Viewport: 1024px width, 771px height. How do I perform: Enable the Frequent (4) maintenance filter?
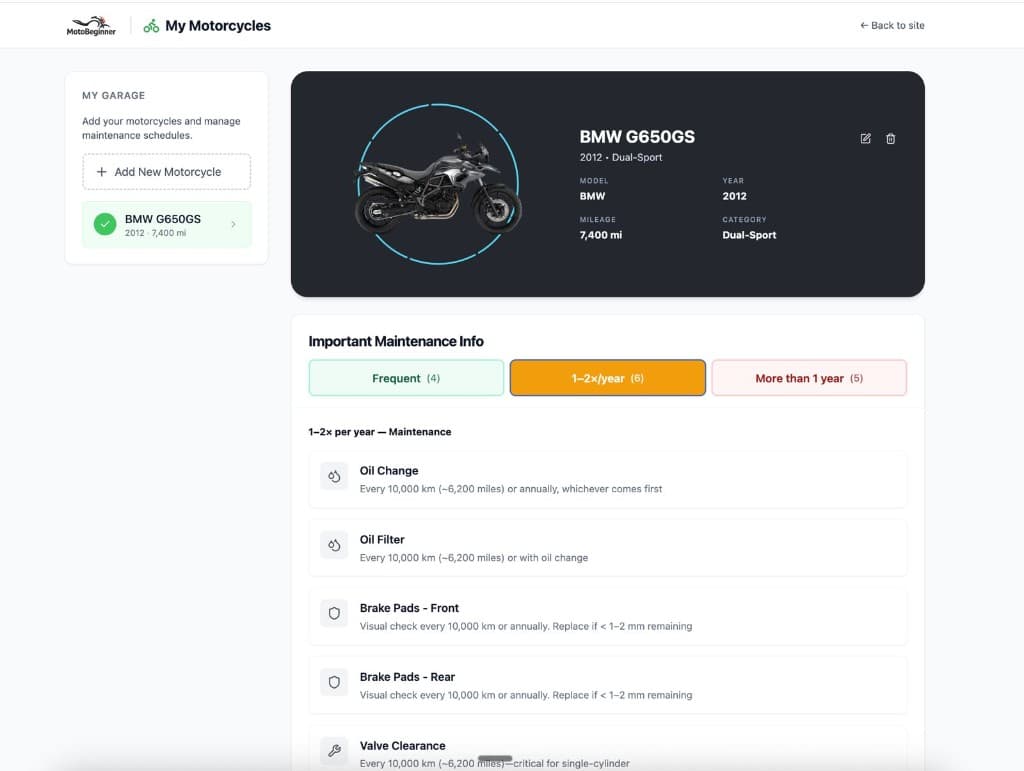406,377
